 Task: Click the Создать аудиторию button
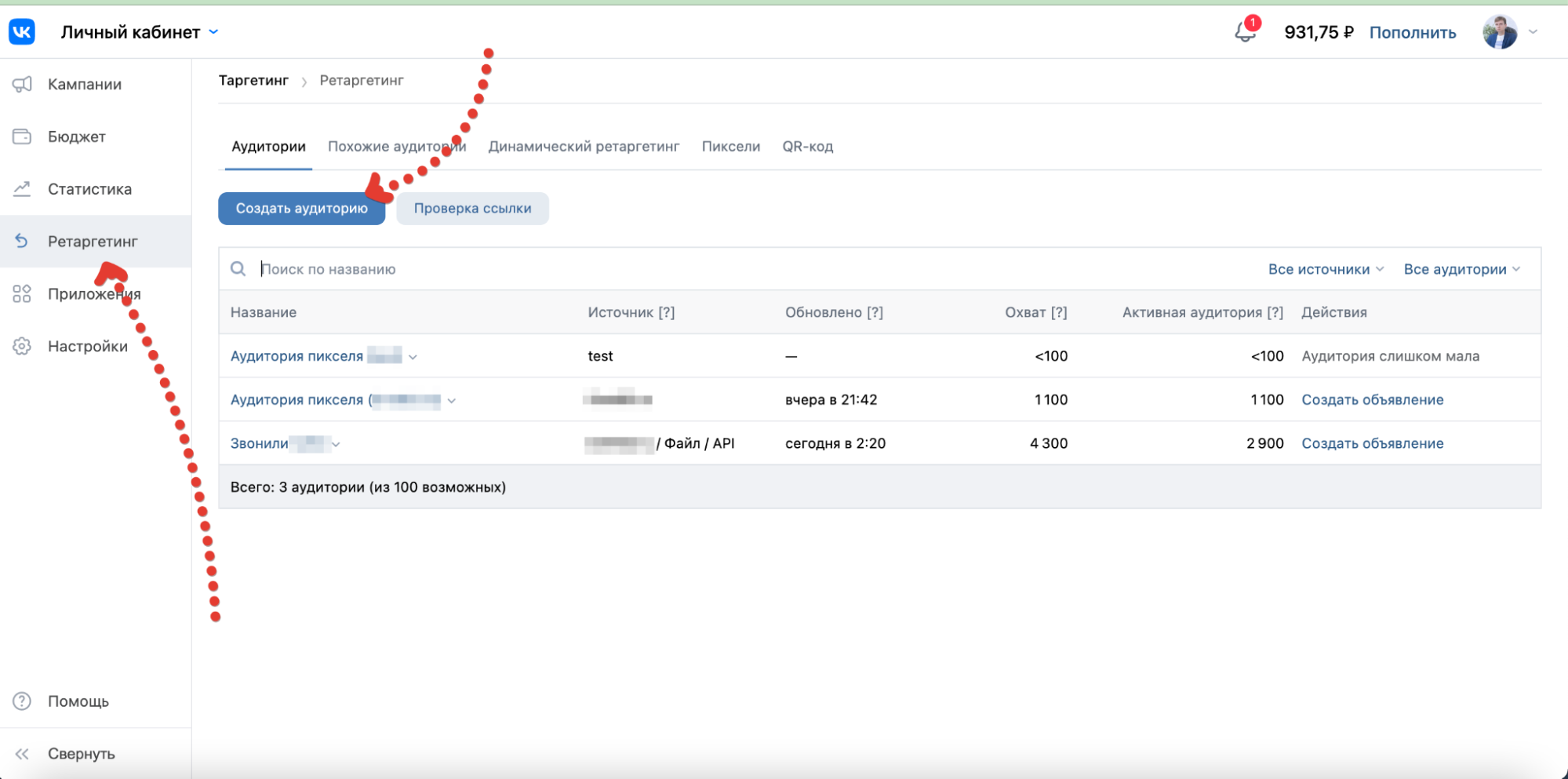tap(301, 209)
